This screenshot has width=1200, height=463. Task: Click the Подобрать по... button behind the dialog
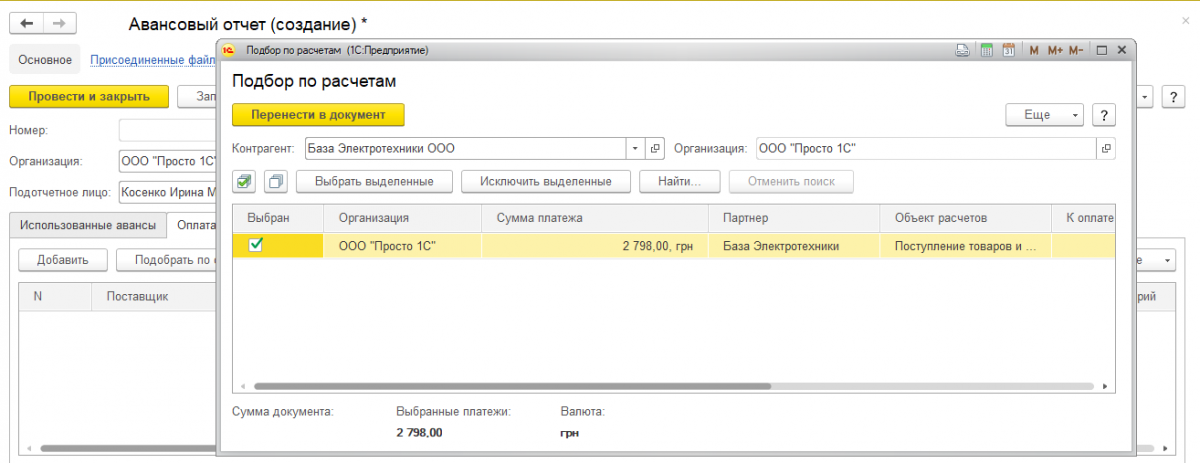[167, 260]
